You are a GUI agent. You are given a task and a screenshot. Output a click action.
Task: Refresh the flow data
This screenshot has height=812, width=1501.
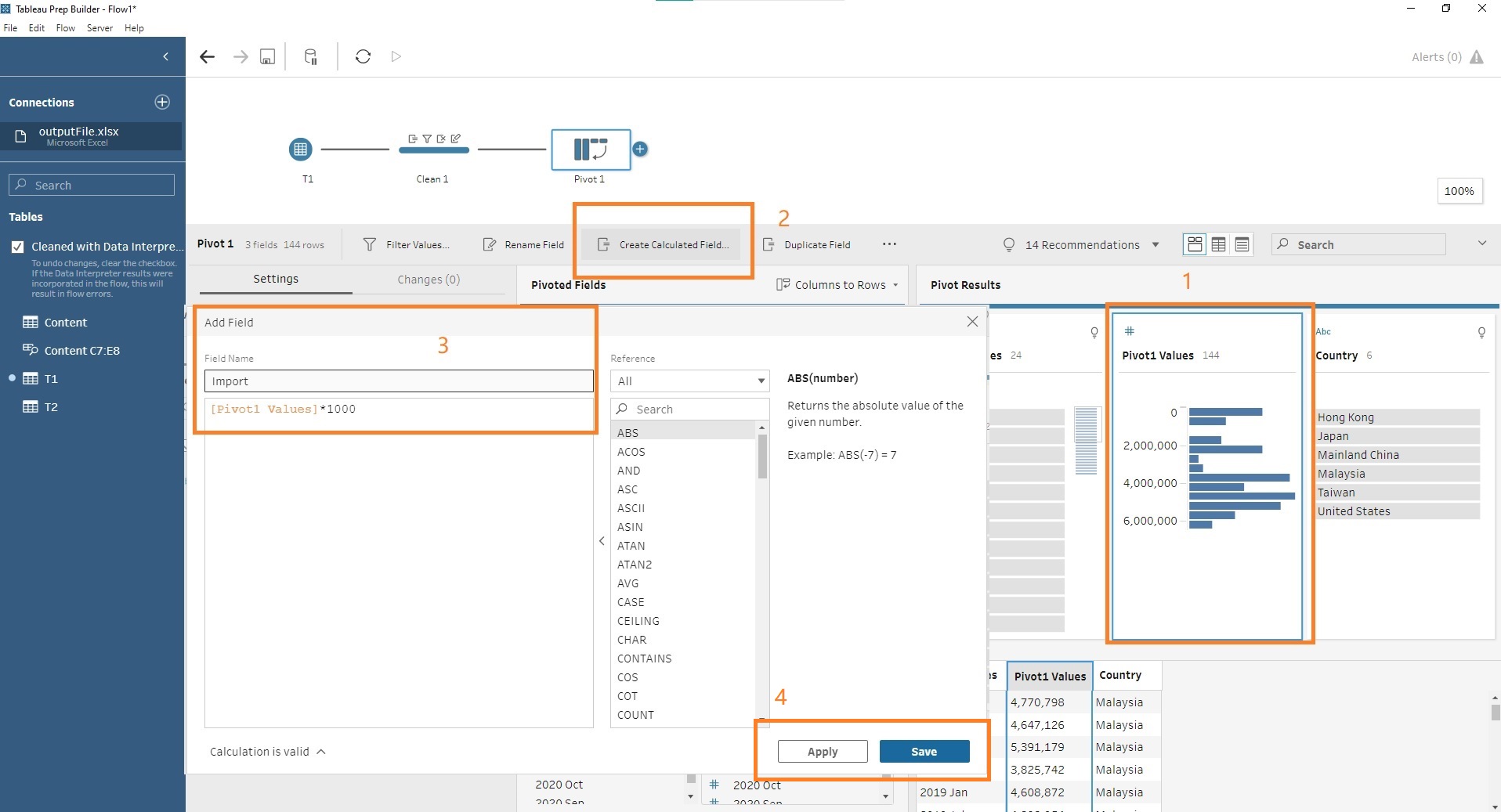point(363,56)
